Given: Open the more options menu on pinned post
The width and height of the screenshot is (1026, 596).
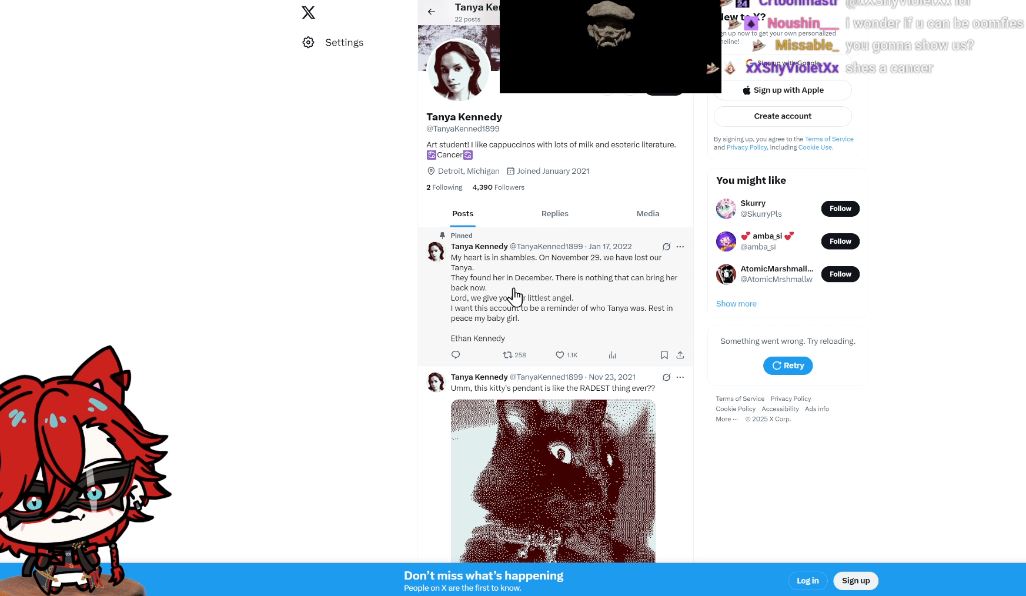Looking at the screenshot, I should (680, 247).
